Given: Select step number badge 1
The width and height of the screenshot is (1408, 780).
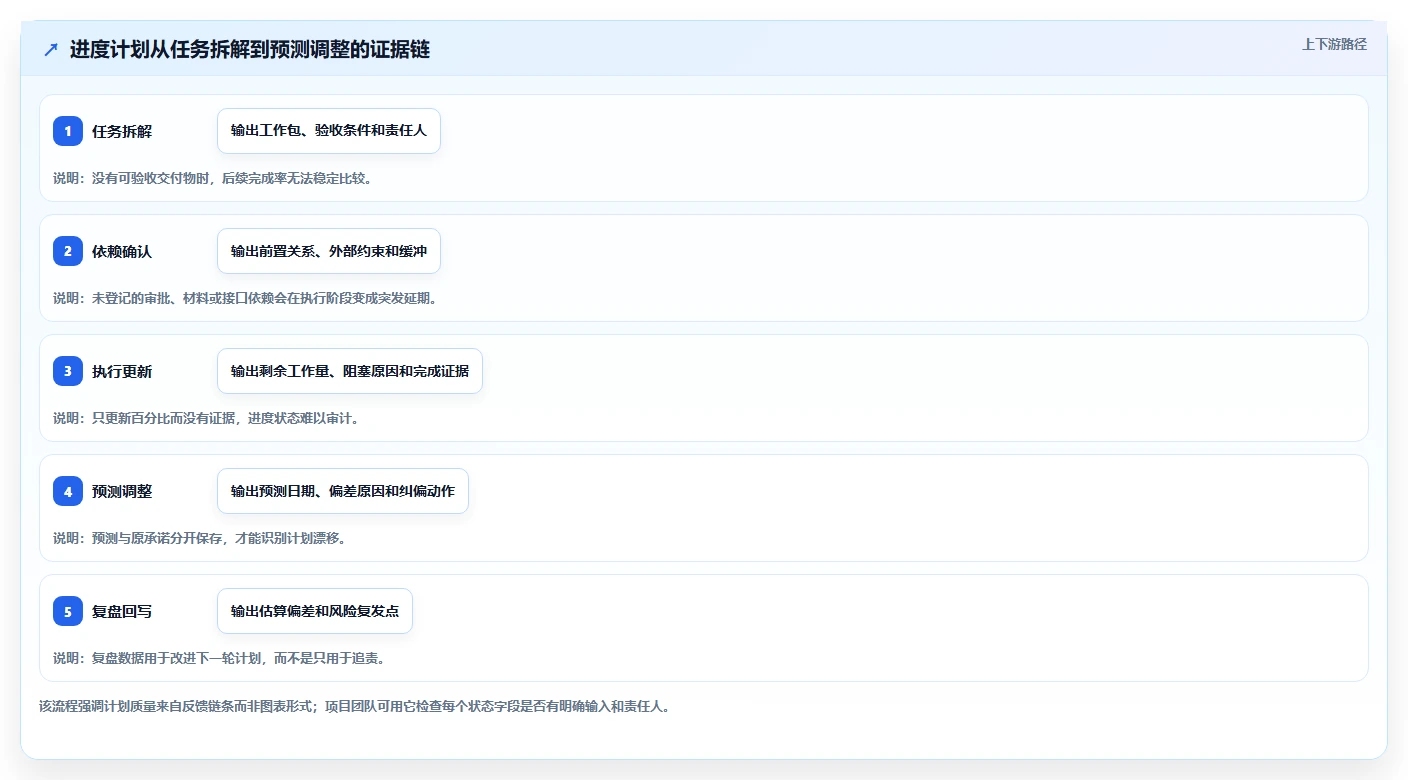Looking at the screenshot, I should 68,131.
